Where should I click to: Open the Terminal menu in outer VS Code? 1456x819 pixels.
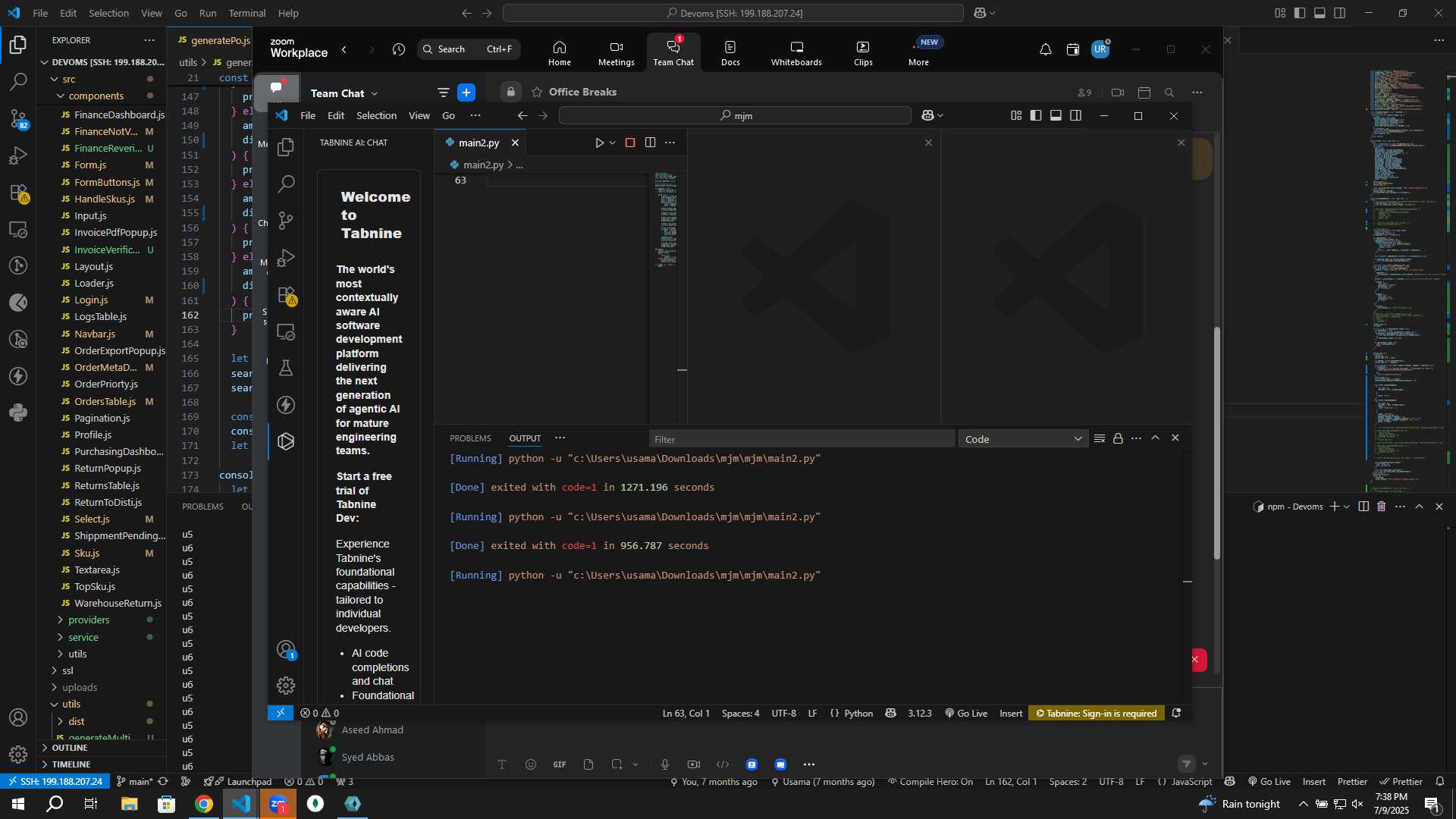[247, 13]
